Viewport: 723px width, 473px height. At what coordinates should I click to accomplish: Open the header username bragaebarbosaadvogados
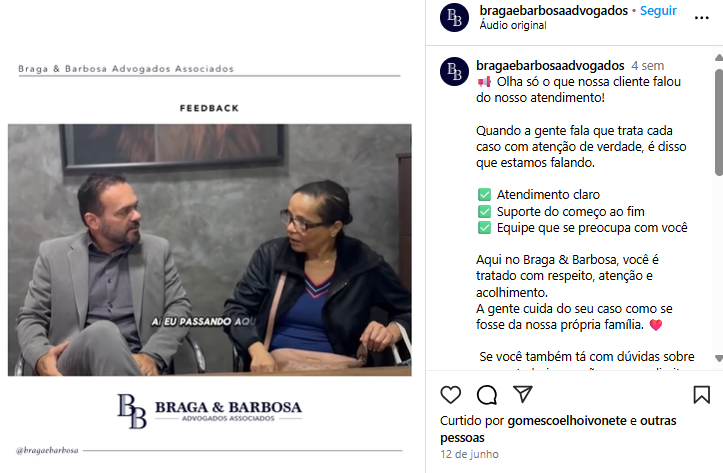(553, 11)
